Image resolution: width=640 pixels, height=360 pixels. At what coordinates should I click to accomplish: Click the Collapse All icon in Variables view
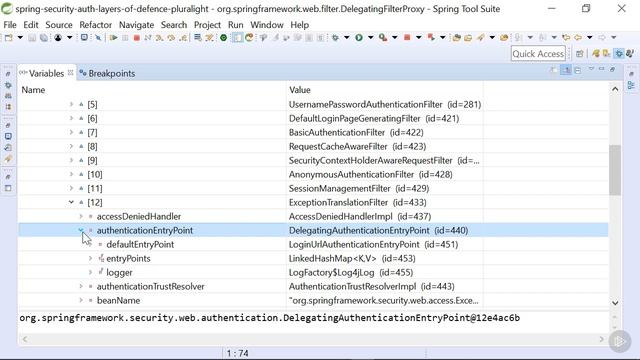(x=578, y=70)
